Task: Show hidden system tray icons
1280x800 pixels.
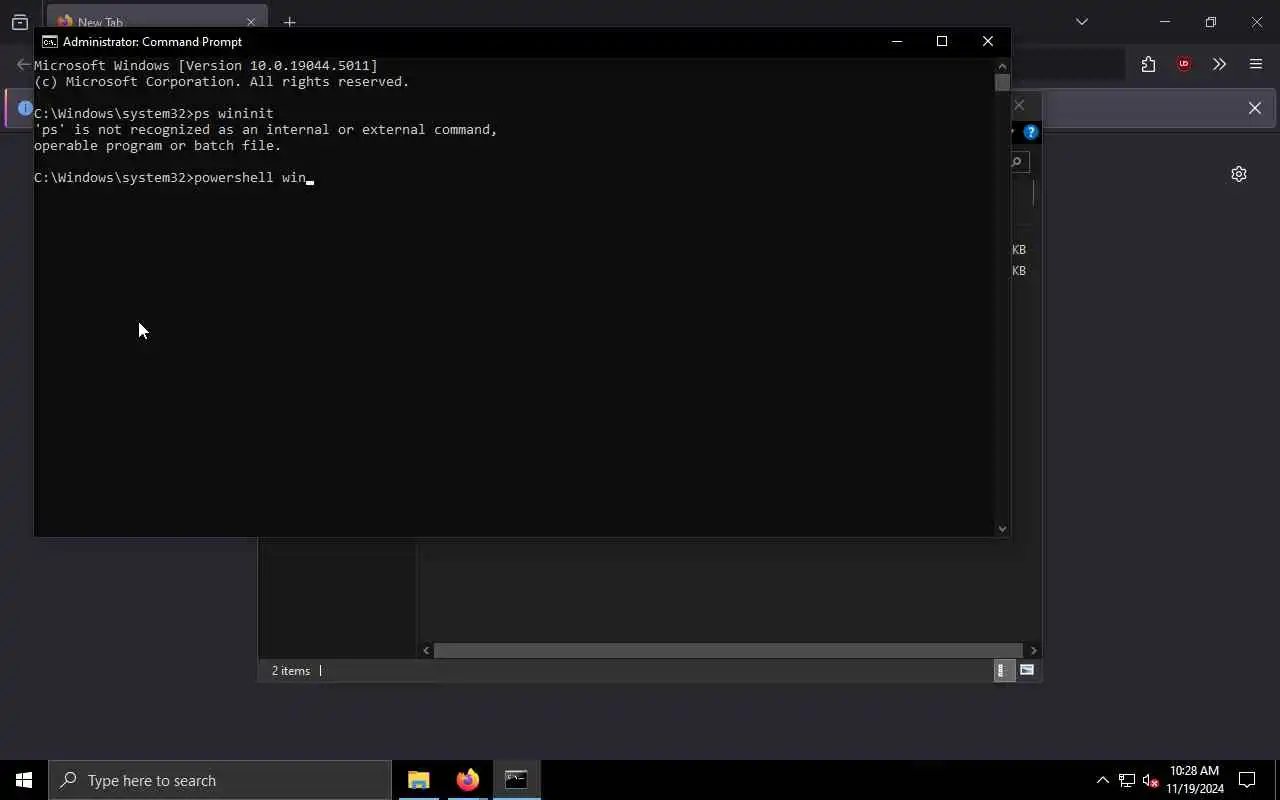Action: [1103, 780]
